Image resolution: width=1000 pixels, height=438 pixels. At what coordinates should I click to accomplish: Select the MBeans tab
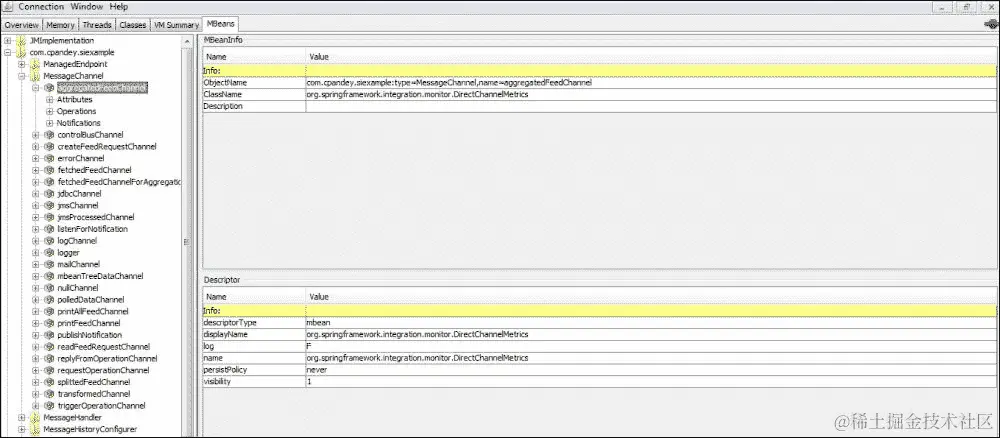click(x=220, y=24)
